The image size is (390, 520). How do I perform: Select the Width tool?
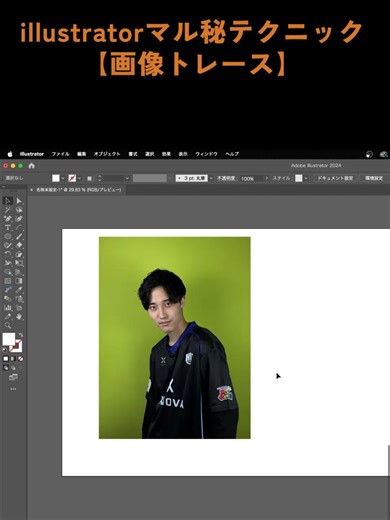(x=8, y=263)
